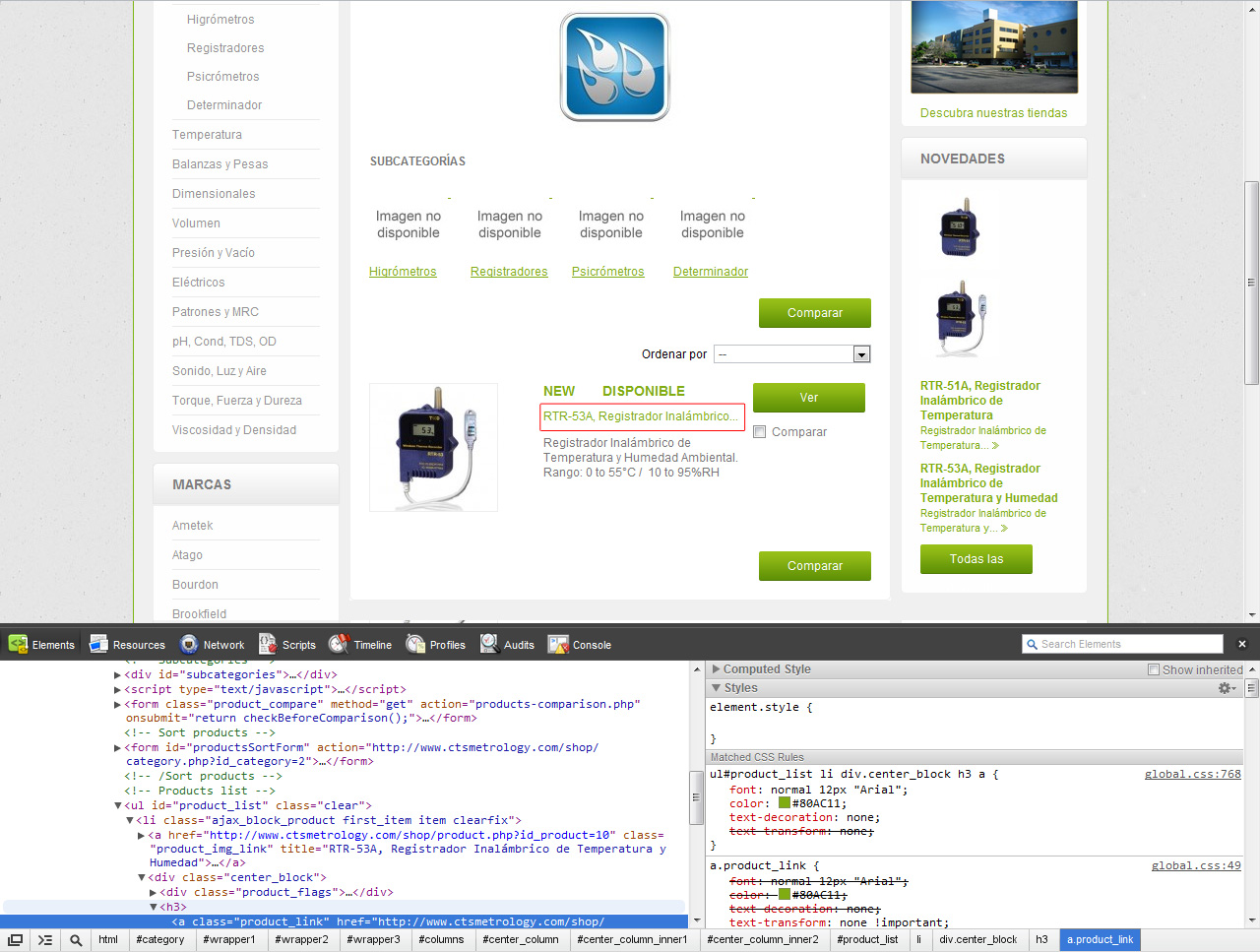Select the #category breadcrumb
Image resolution: width=1260 pixels, height=952 pixels.
tap(160, 940)
